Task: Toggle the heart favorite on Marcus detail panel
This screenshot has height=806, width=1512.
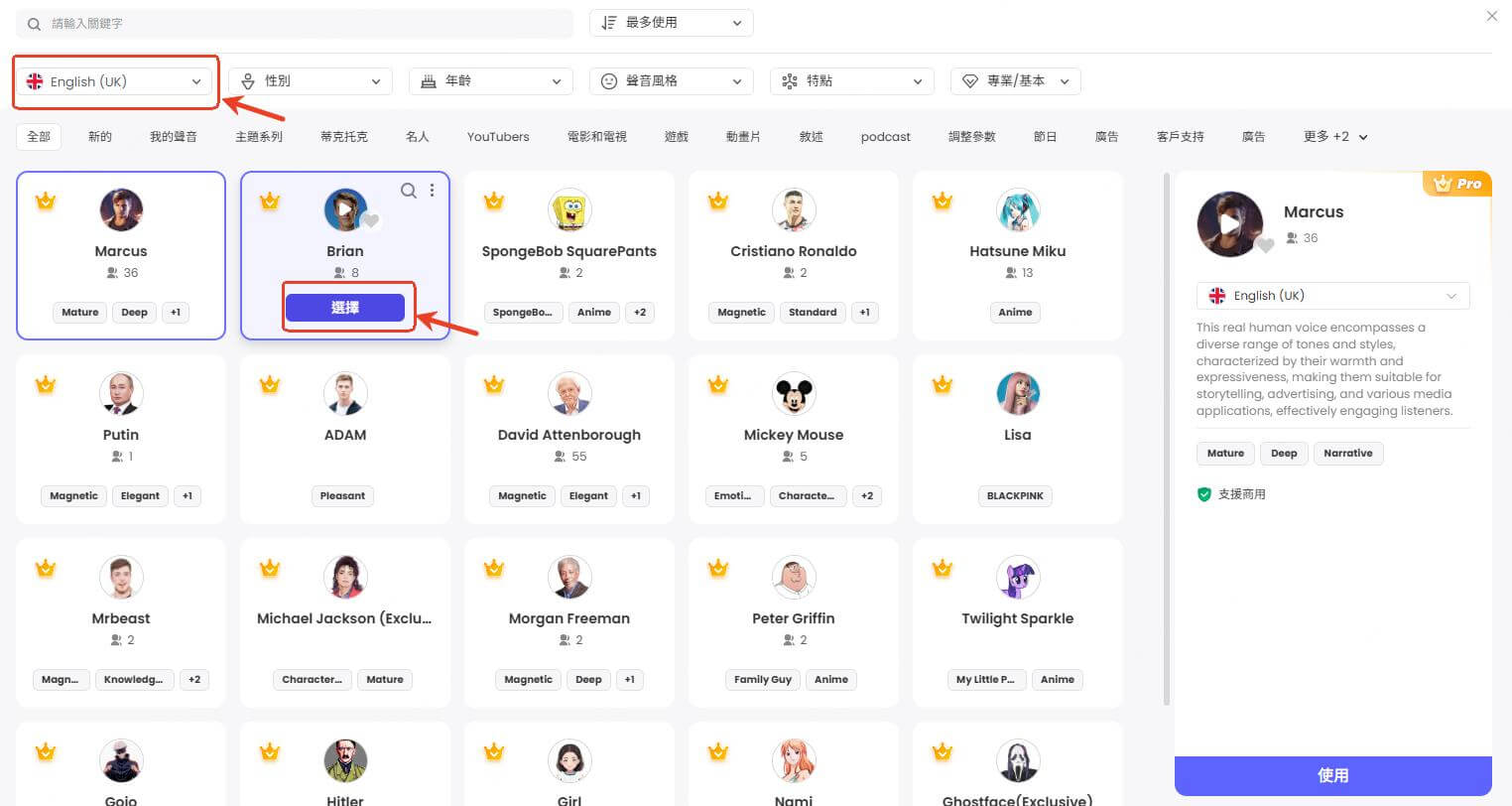Action: pos(1264,245)
